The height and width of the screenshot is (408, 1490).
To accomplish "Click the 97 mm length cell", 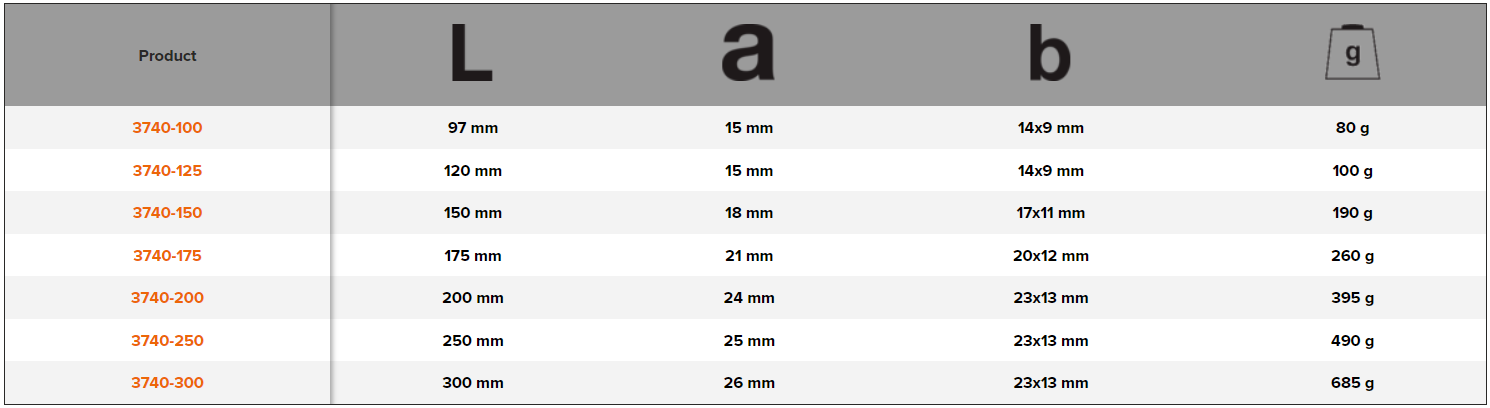I will [473, 128].
